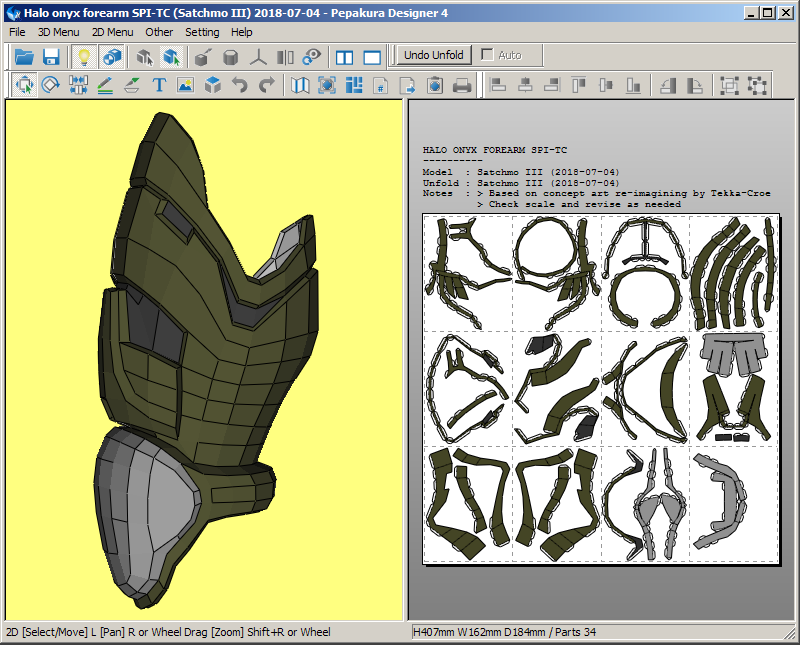
Task: Save the project with floppy disk icon
Action: coord(51,57)
